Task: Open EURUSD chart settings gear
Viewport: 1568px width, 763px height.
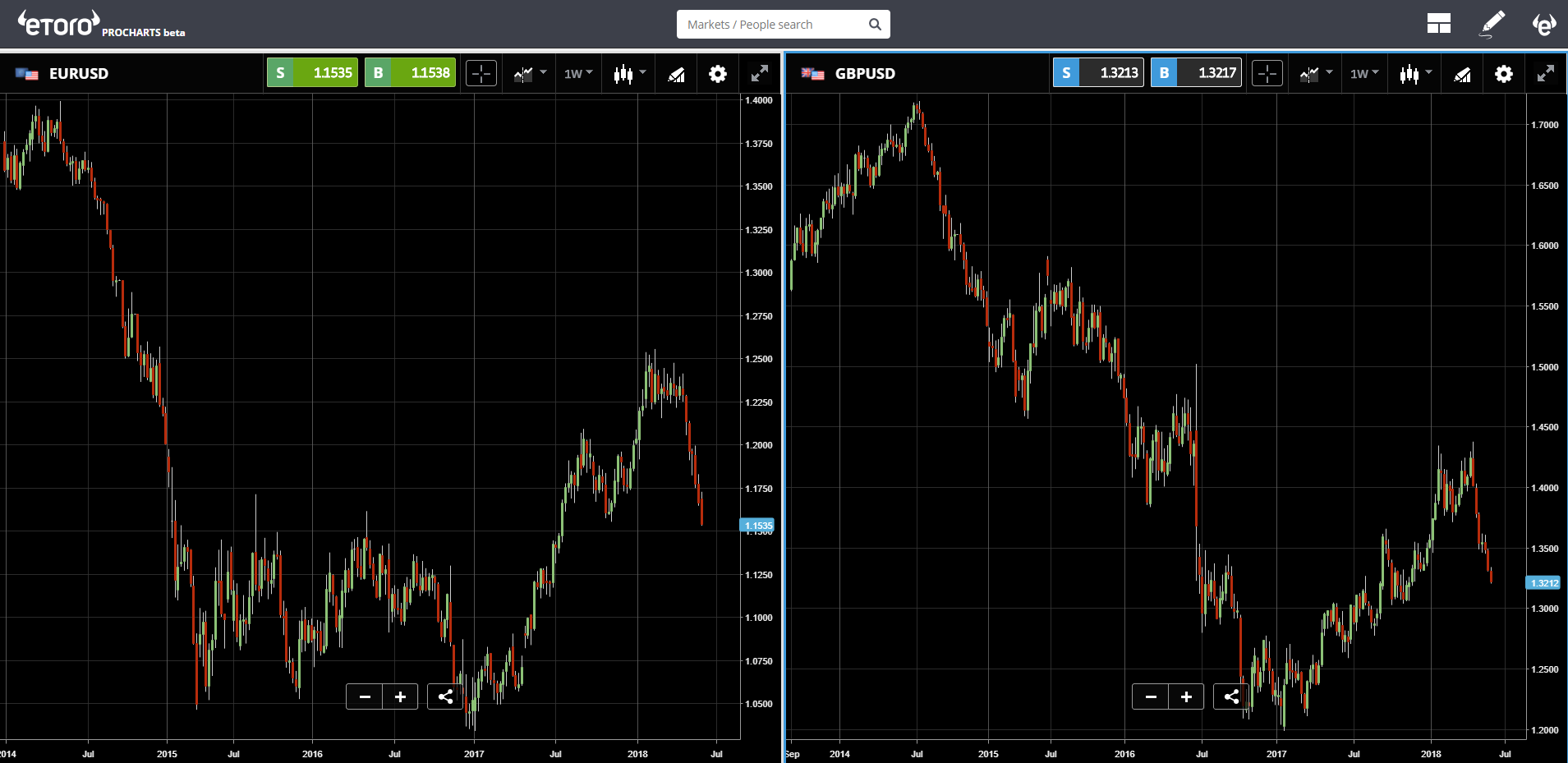Action: click(x=718, y=74)
